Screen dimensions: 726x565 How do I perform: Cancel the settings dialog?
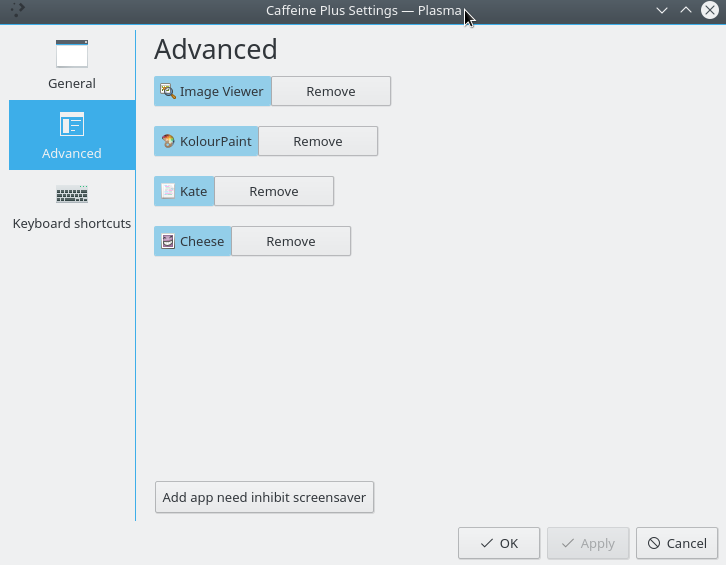point(677,543)
